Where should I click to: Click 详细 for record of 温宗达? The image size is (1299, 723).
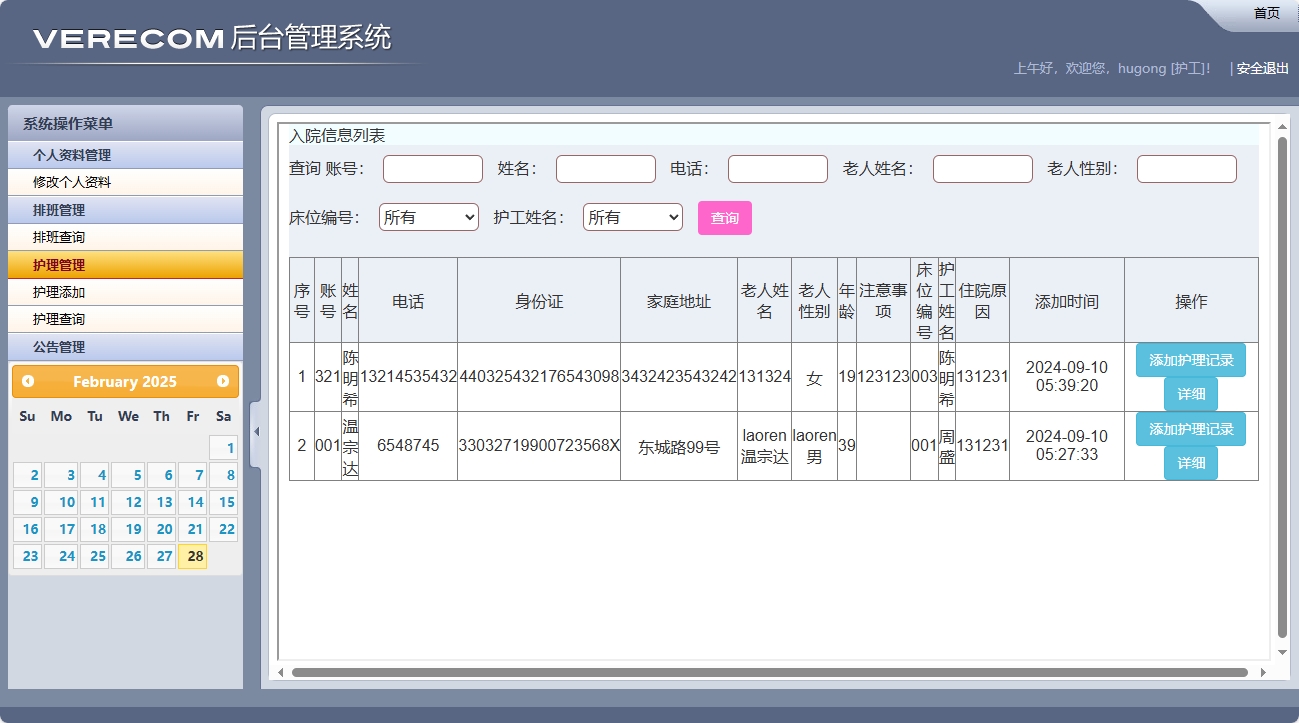(1190, 463)
